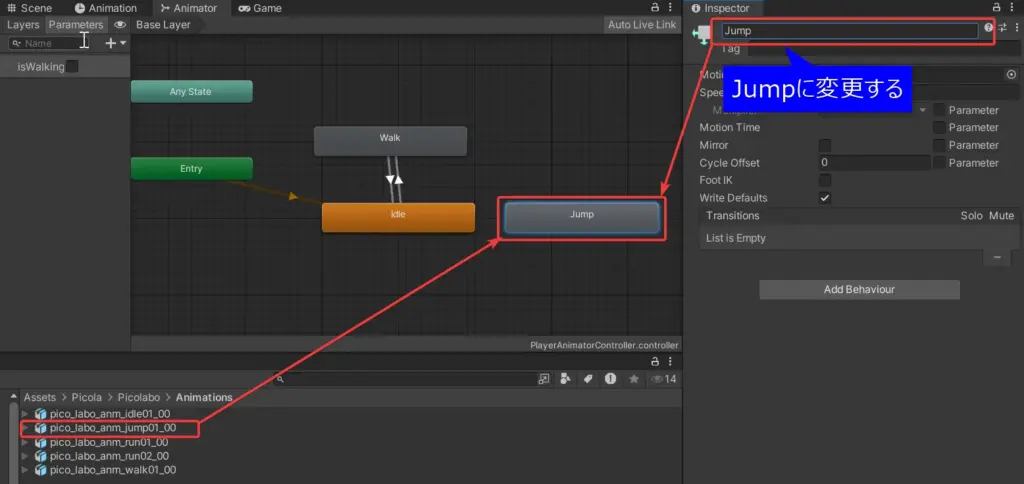Select the pico_labo_anm_jump01_00 asset
The image size is (1024, 484).
click(112, 428)
